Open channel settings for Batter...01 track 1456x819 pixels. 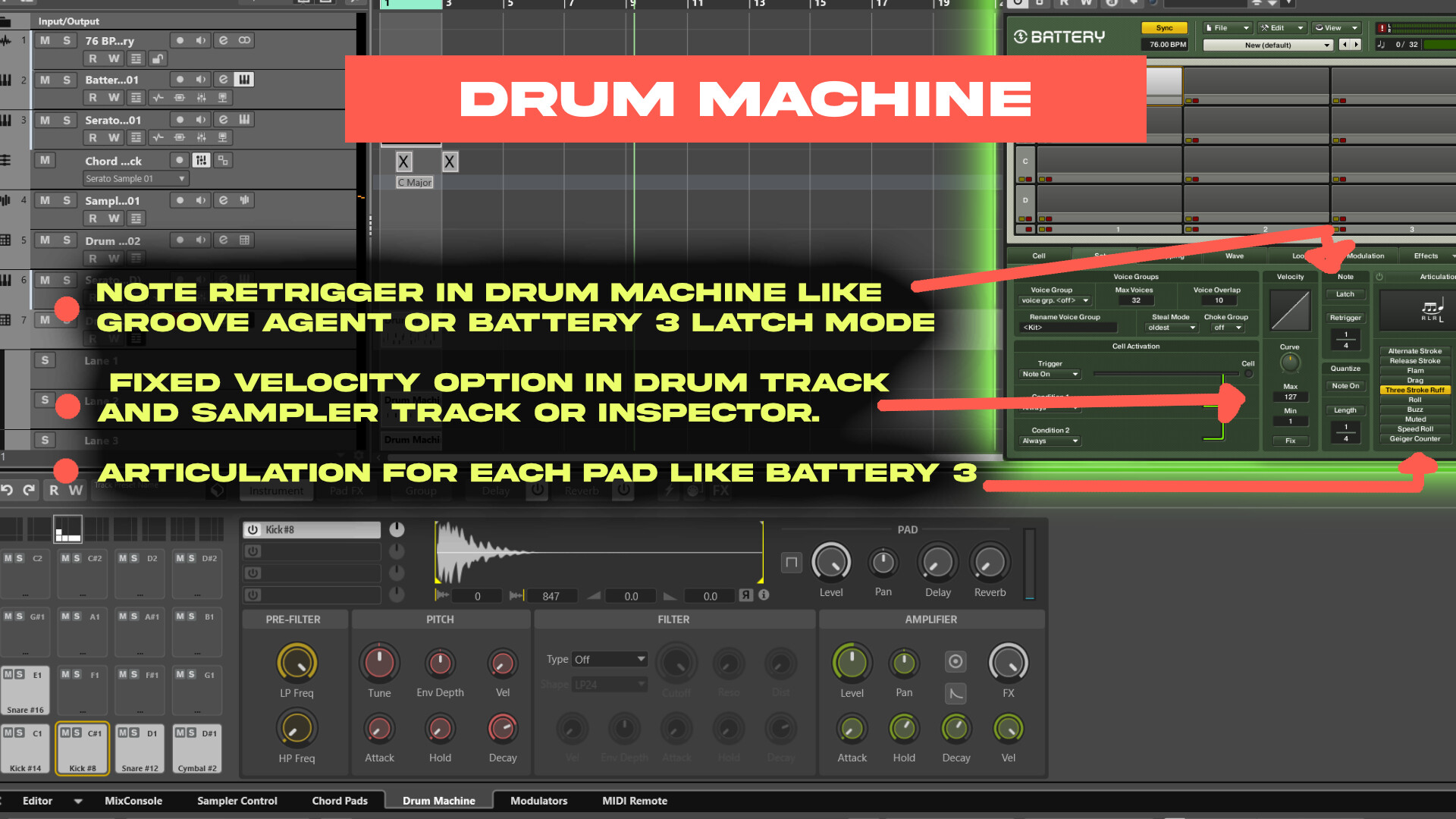point(223,80)
